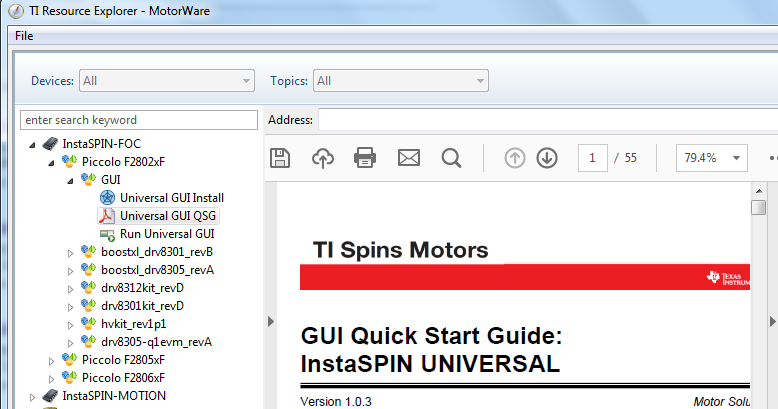Click the Piccolo F2805xF package icon
Image resolution: width=778 pixels, height=409 pixels.
click(x=69, y=359)
